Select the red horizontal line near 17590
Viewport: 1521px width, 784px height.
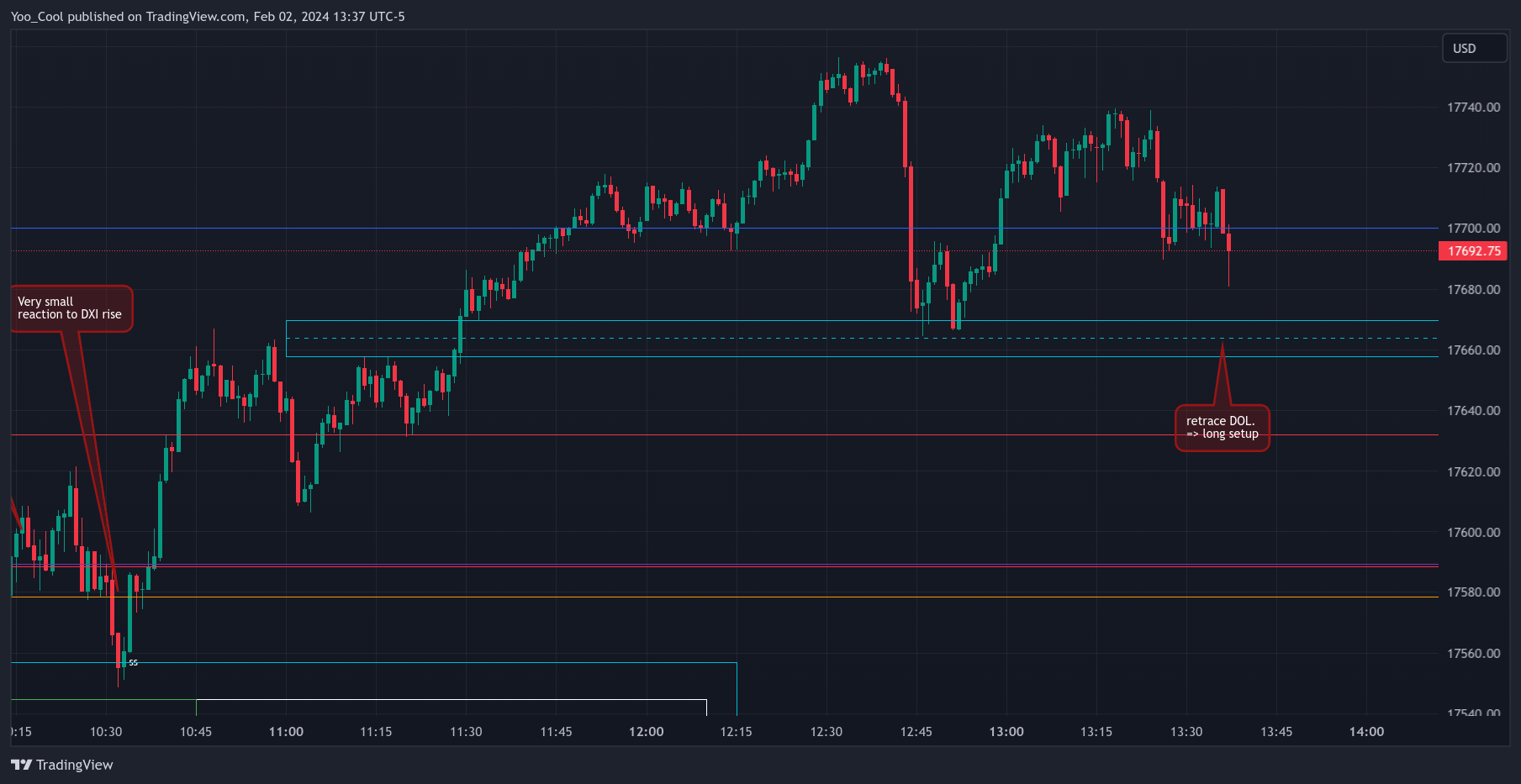725,567
